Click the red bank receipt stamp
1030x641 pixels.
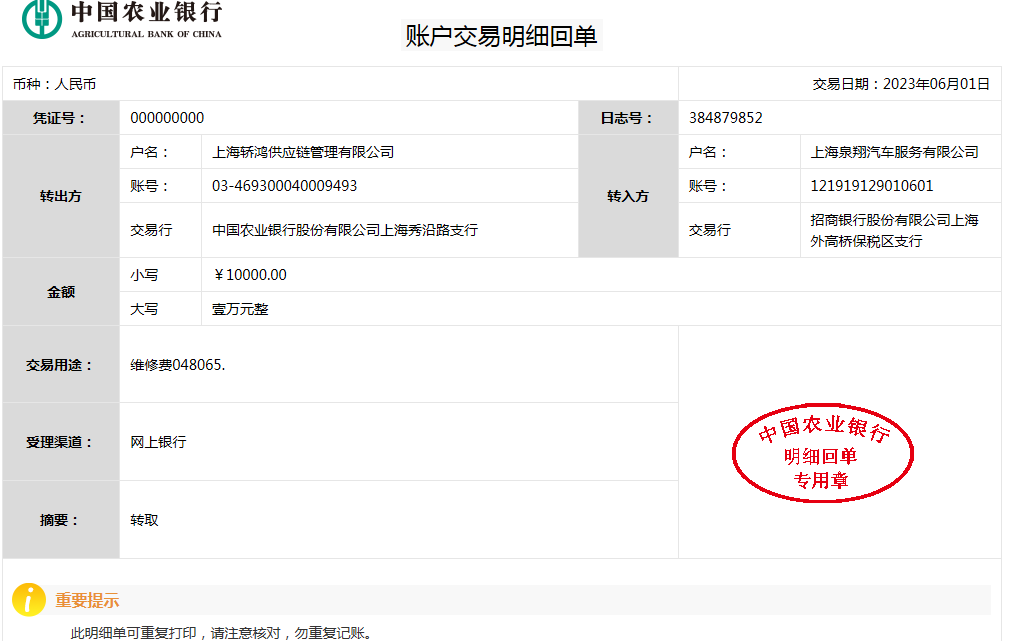point(823,455)
